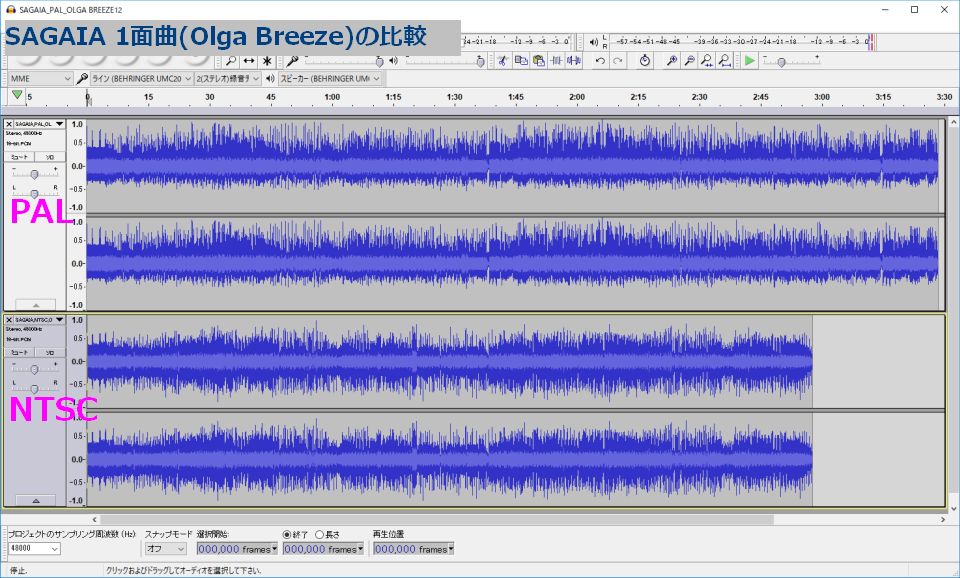Click the Fit Project zoom icon
This screenshot has height=578, width=960.
pos(724,61)
